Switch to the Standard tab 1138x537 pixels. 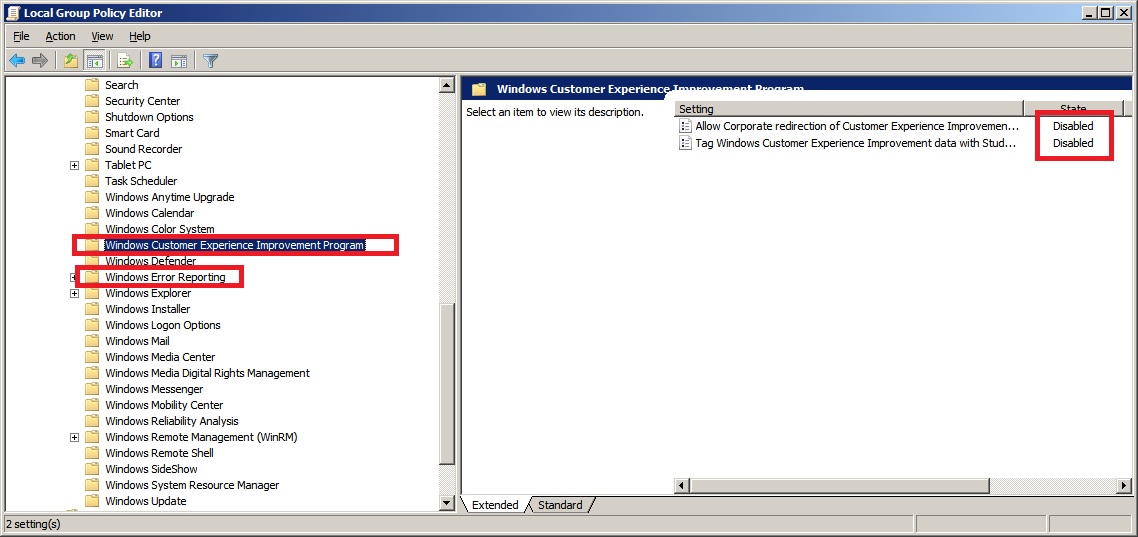[560, 505]
